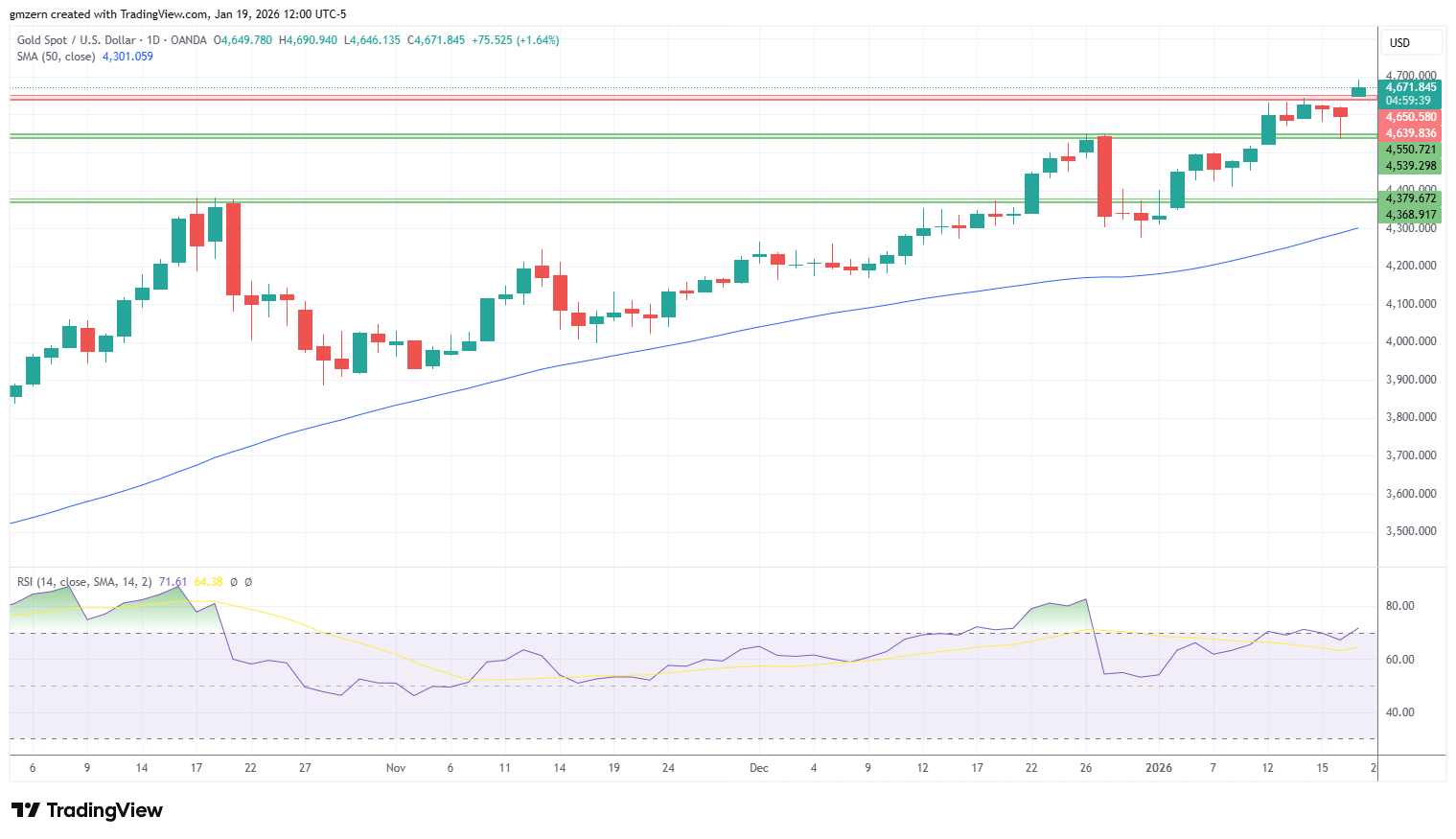Click the 80.00 RSI scale label
The image size is (1456, 839).
[1400, 606]
